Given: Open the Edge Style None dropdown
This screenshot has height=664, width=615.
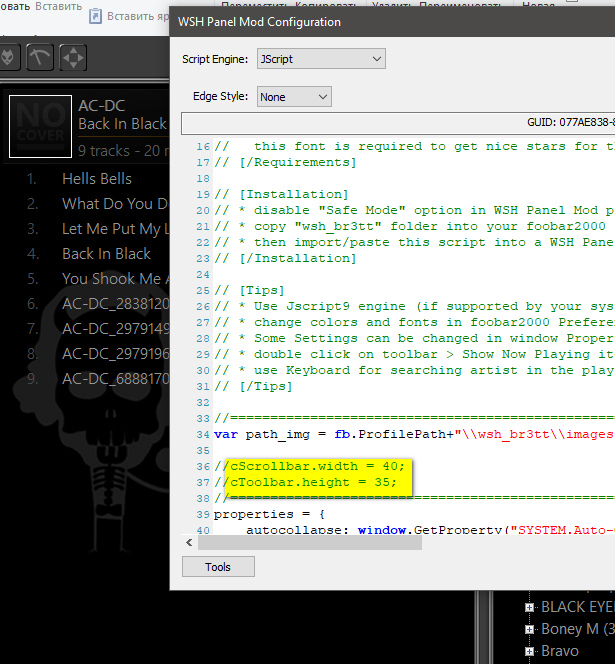Looking at the screenshot, I should 294,97.
